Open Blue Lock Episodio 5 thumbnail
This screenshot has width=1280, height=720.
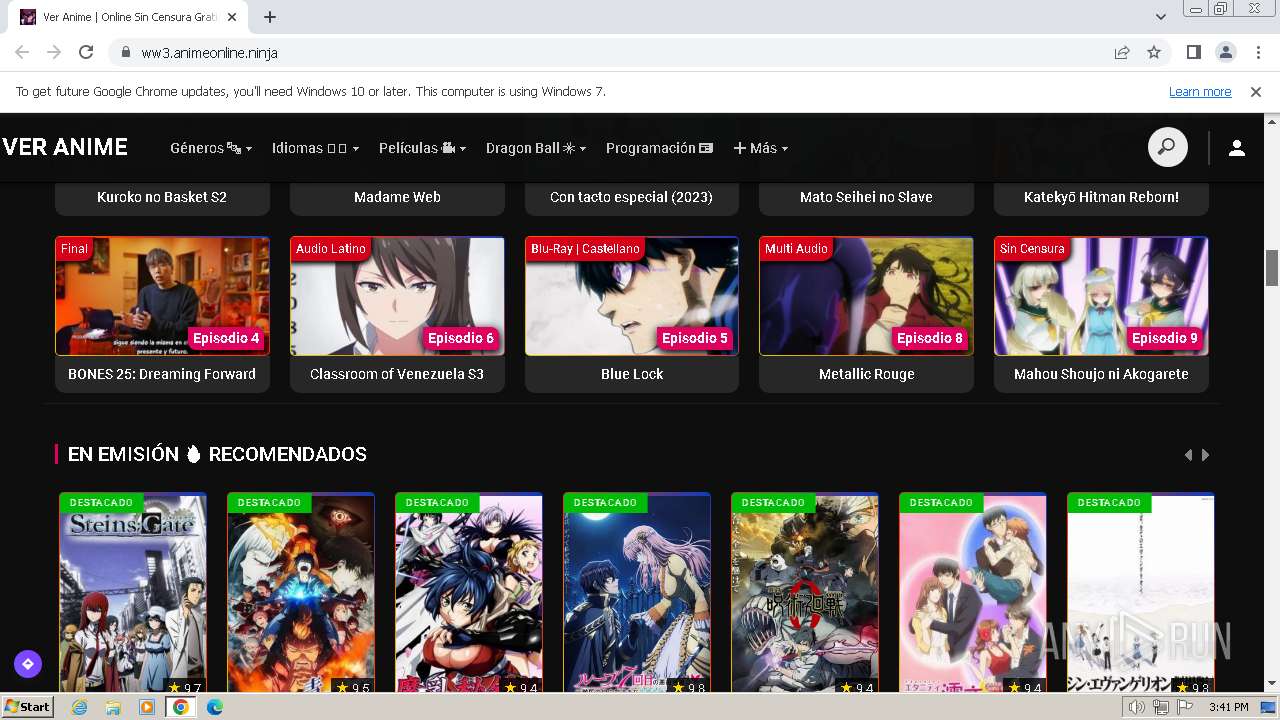tap(632, 296)
